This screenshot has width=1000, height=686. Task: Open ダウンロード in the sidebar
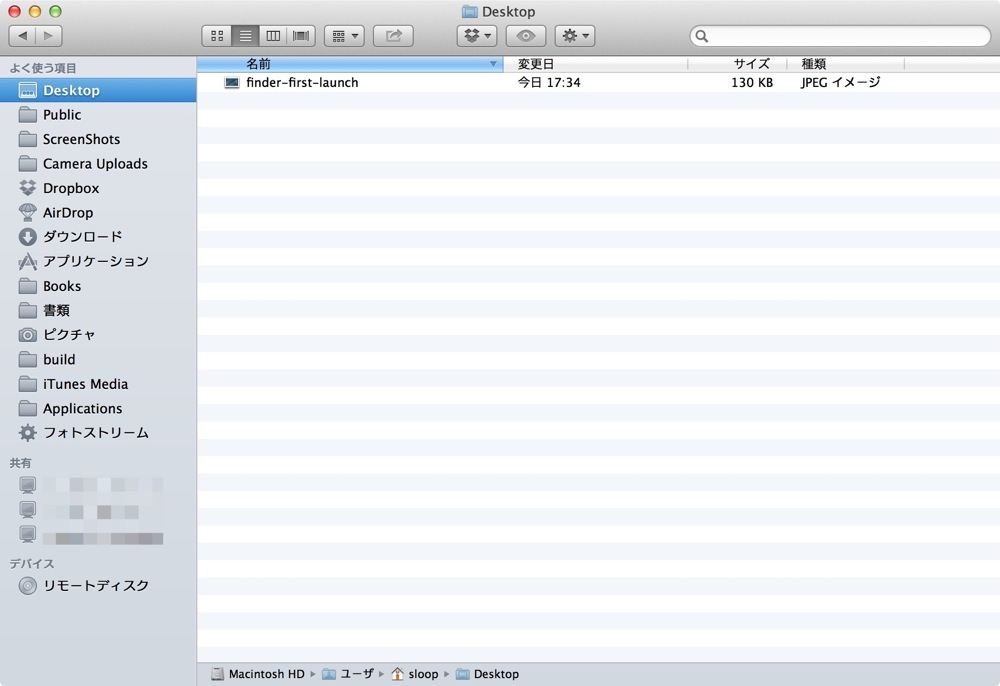click(98, 237)
